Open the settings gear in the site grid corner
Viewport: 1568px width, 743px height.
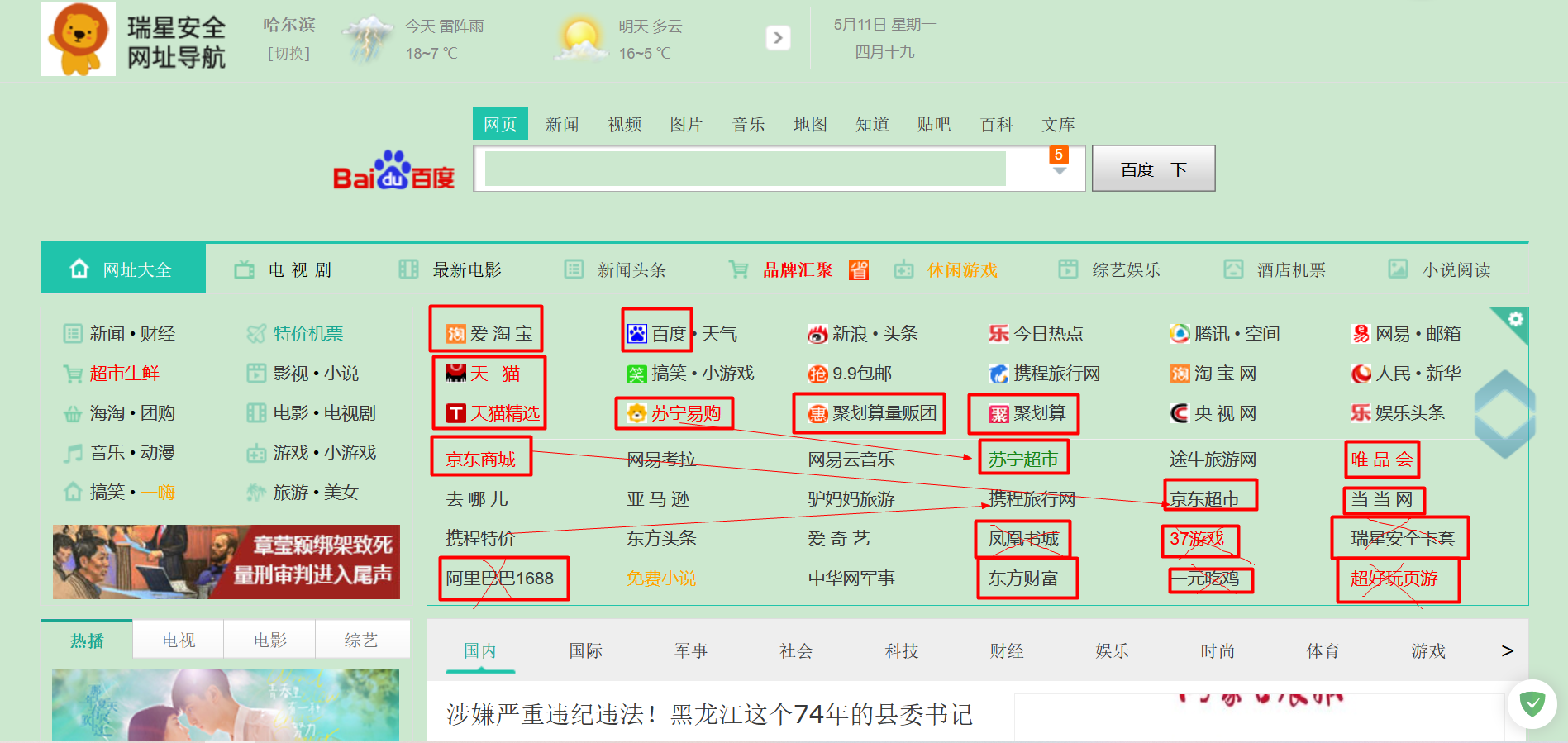[x=1515, y=319]
